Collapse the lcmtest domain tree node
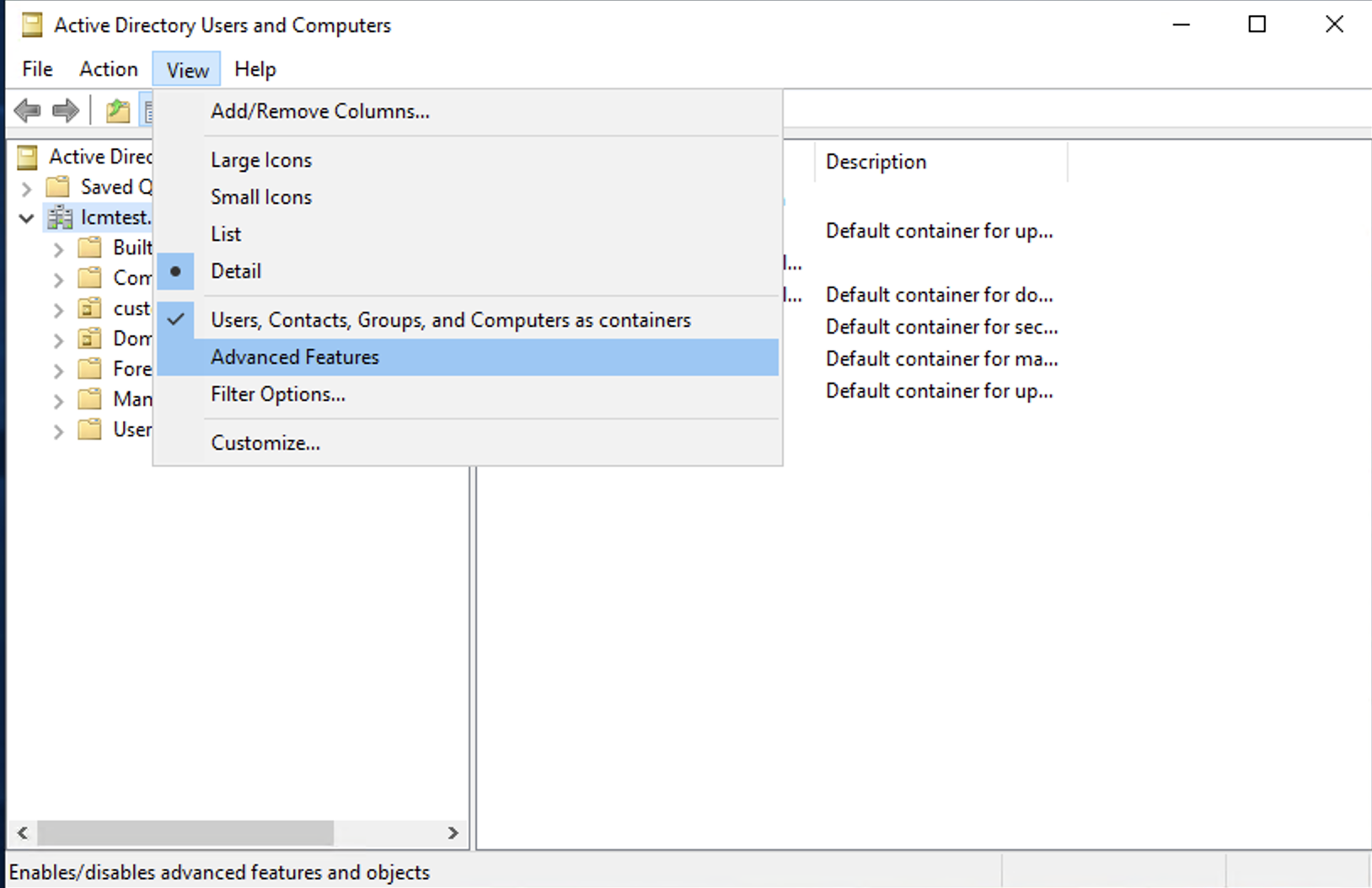Image resolution: width=1372 pixels, height=888 pixels. pyautogui.click(x=26, y=218)
